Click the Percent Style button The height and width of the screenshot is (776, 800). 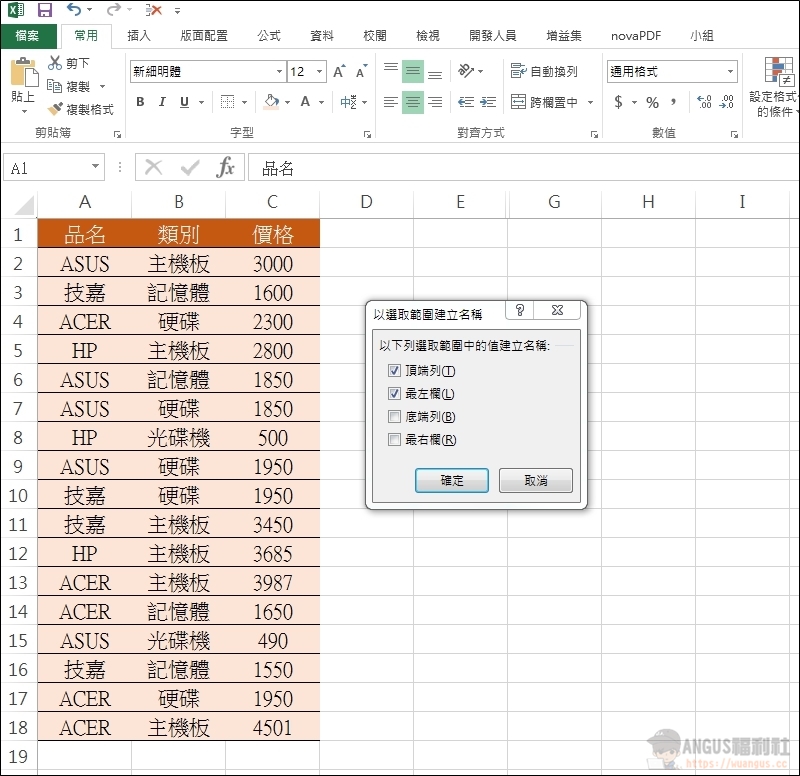[652, 102]
